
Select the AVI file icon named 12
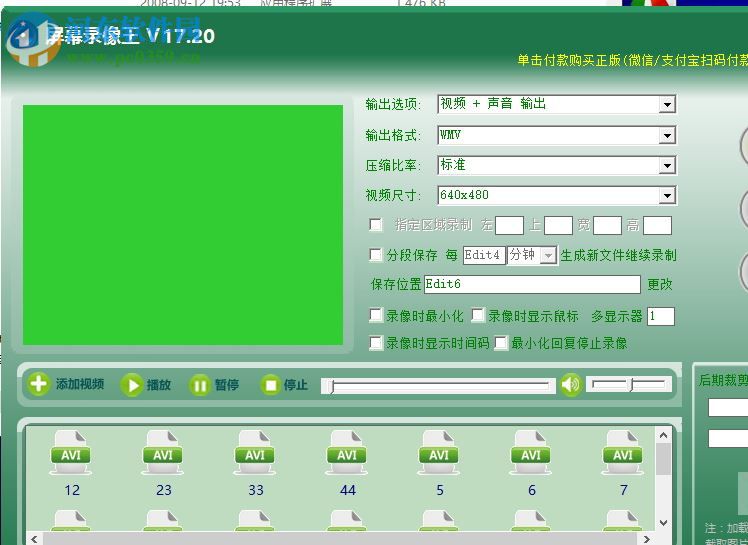[71, 452]
